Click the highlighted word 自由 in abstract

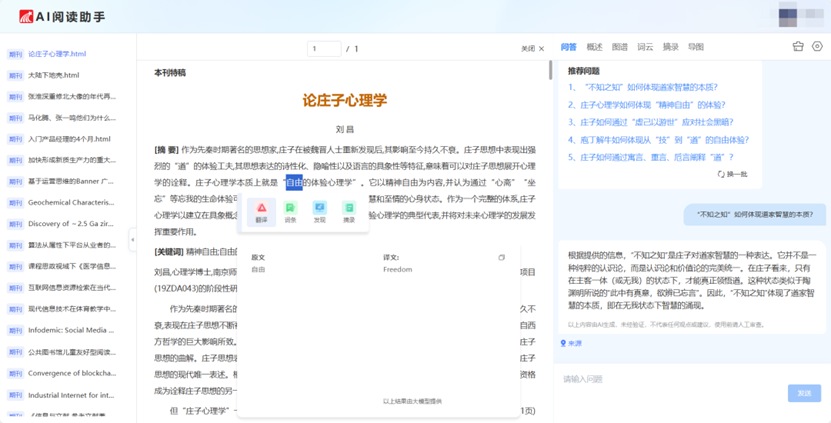[x=294, y=183]
